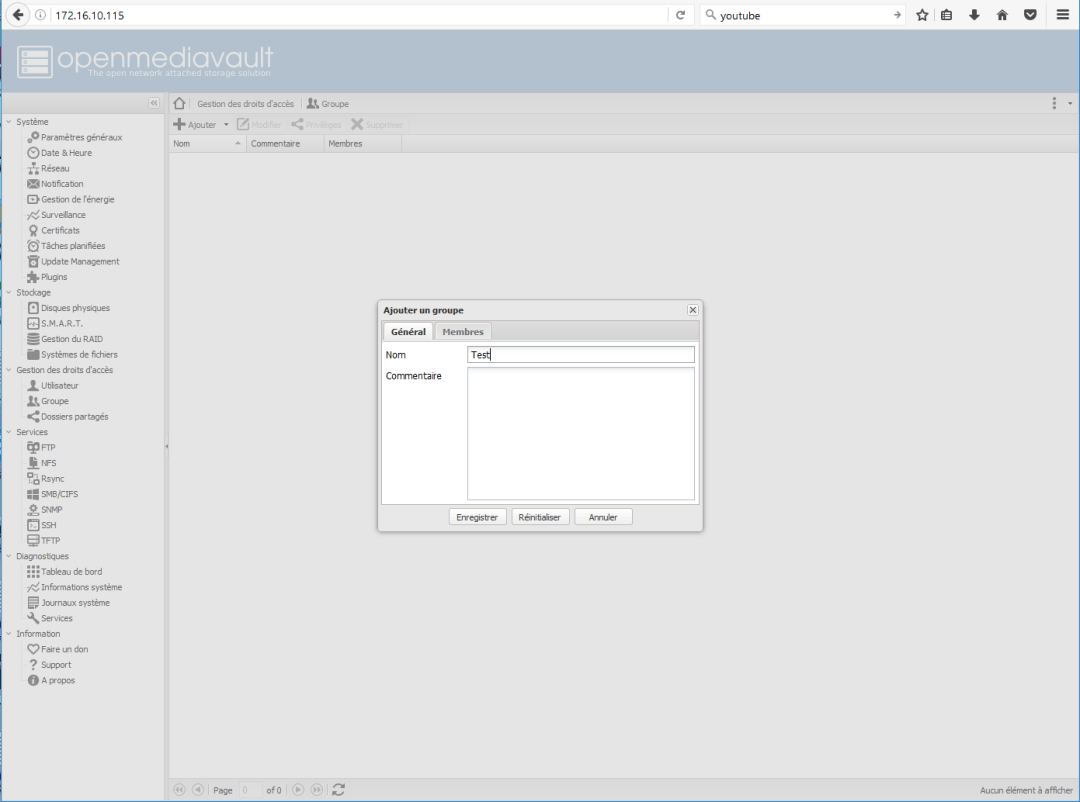Click the Annuler button
Viewport: 1080px width, 802px height.
coord(603,517)
